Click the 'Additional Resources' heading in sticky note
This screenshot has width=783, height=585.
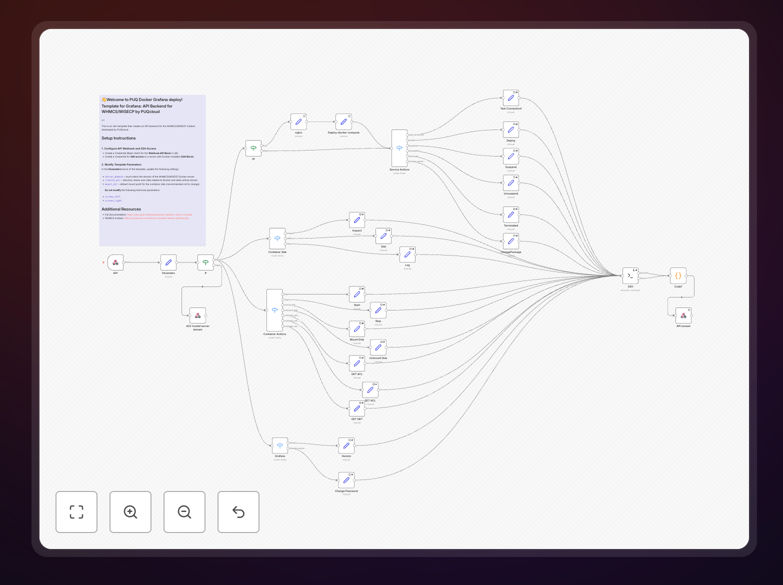pyautogui.click(x=121, y=209)
